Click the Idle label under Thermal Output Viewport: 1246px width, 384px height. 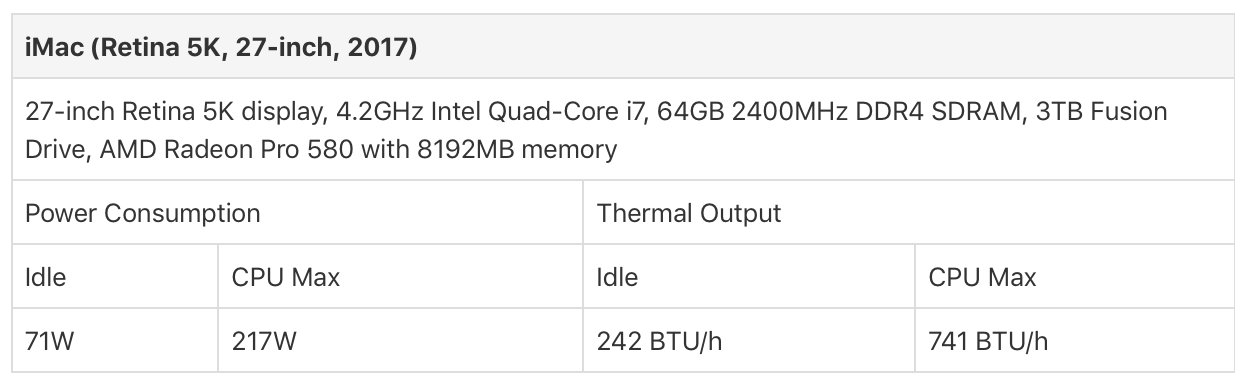click(617, 277)
